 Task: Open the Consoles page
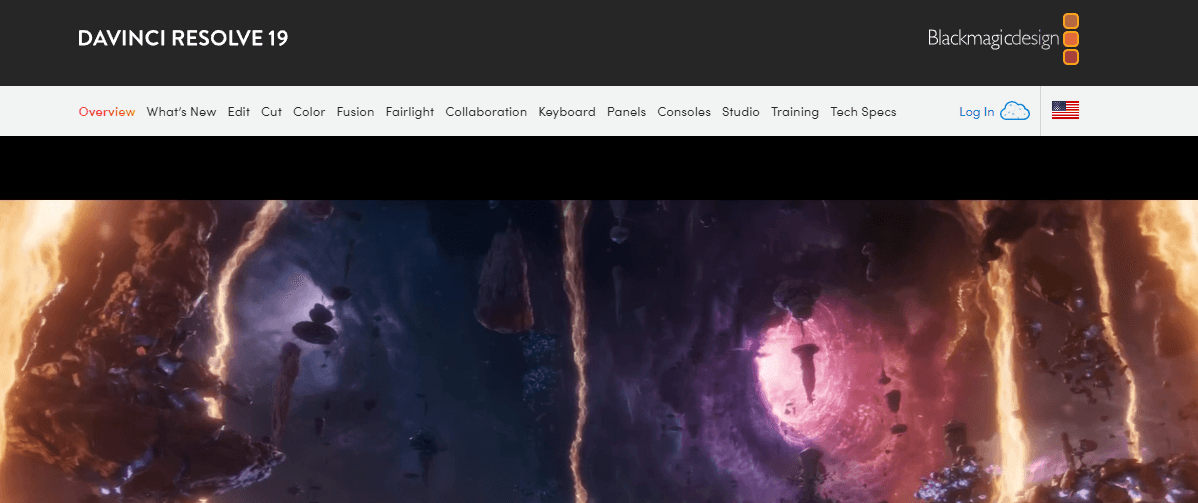click(684, 112)
